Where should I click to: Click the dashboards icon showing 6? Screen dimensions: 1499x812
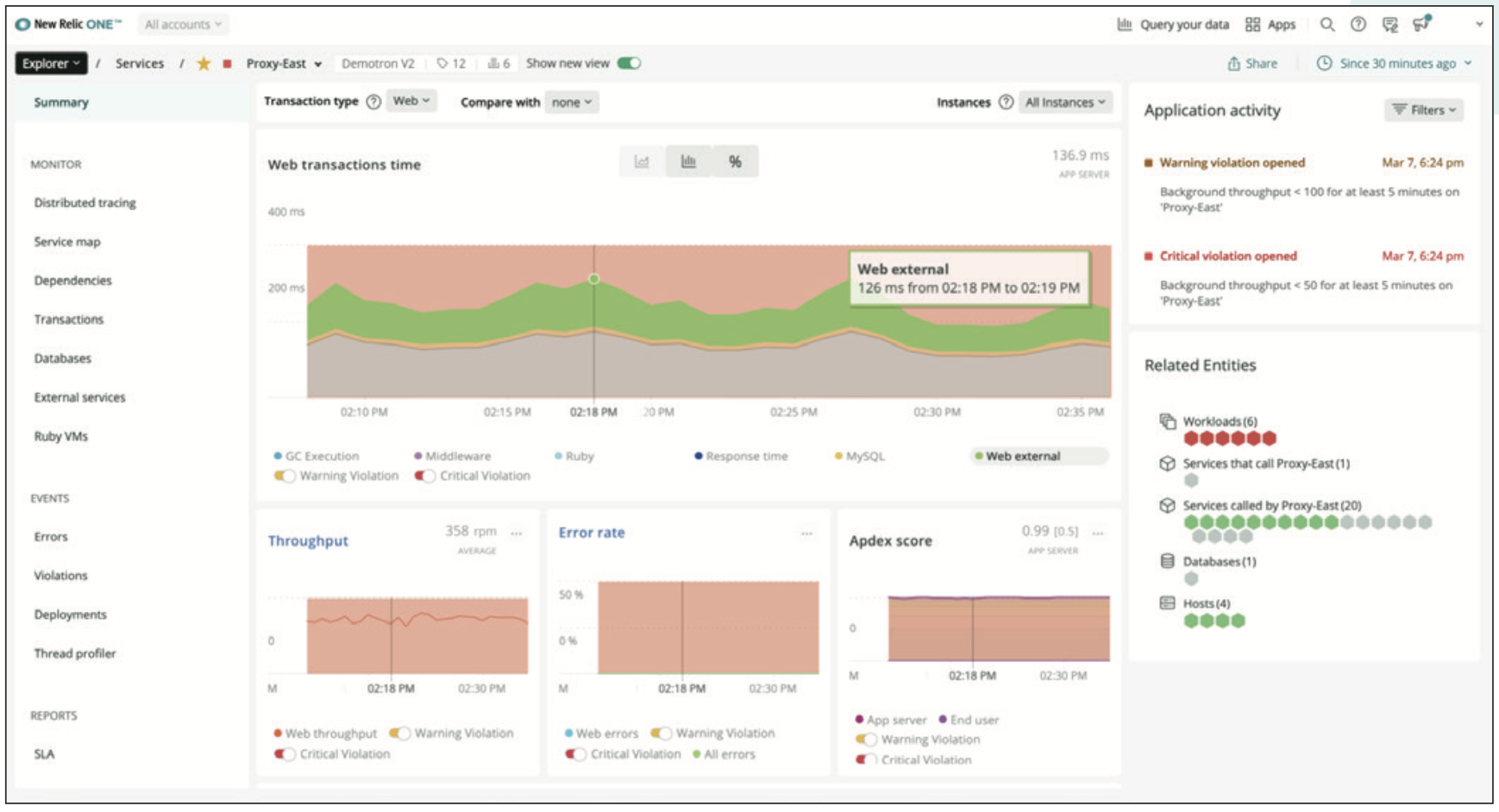tap(493, 64)
